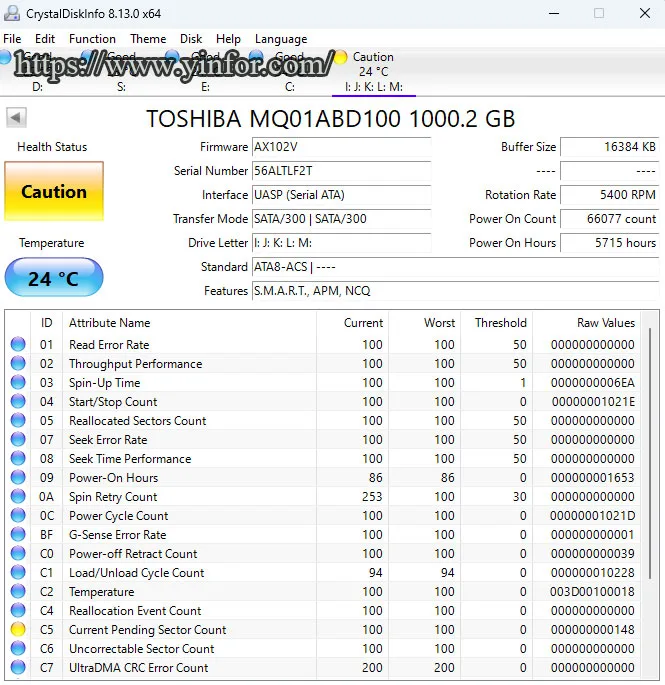Viewport: 665px width, 685px height.
Task: Switch to the E: drive tab
Action: (205, 72)
